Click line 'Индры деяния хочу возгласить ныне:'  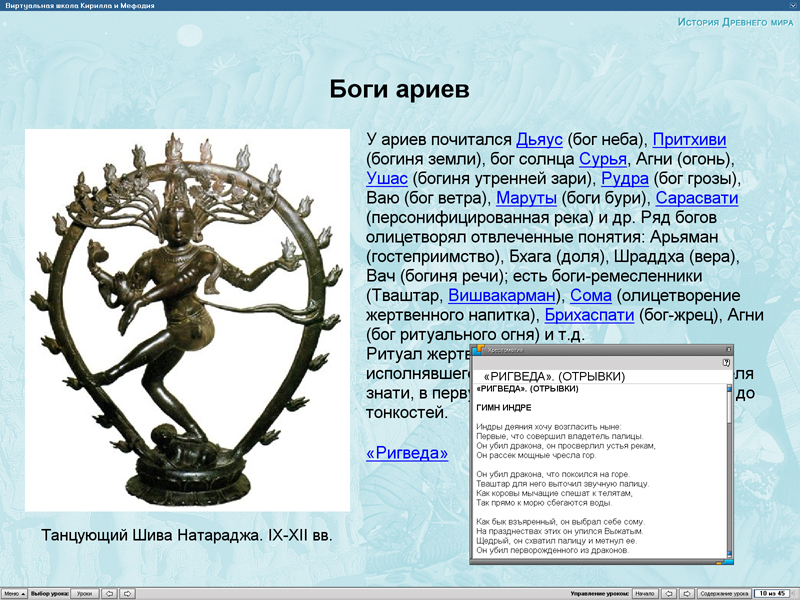point(549,427)
